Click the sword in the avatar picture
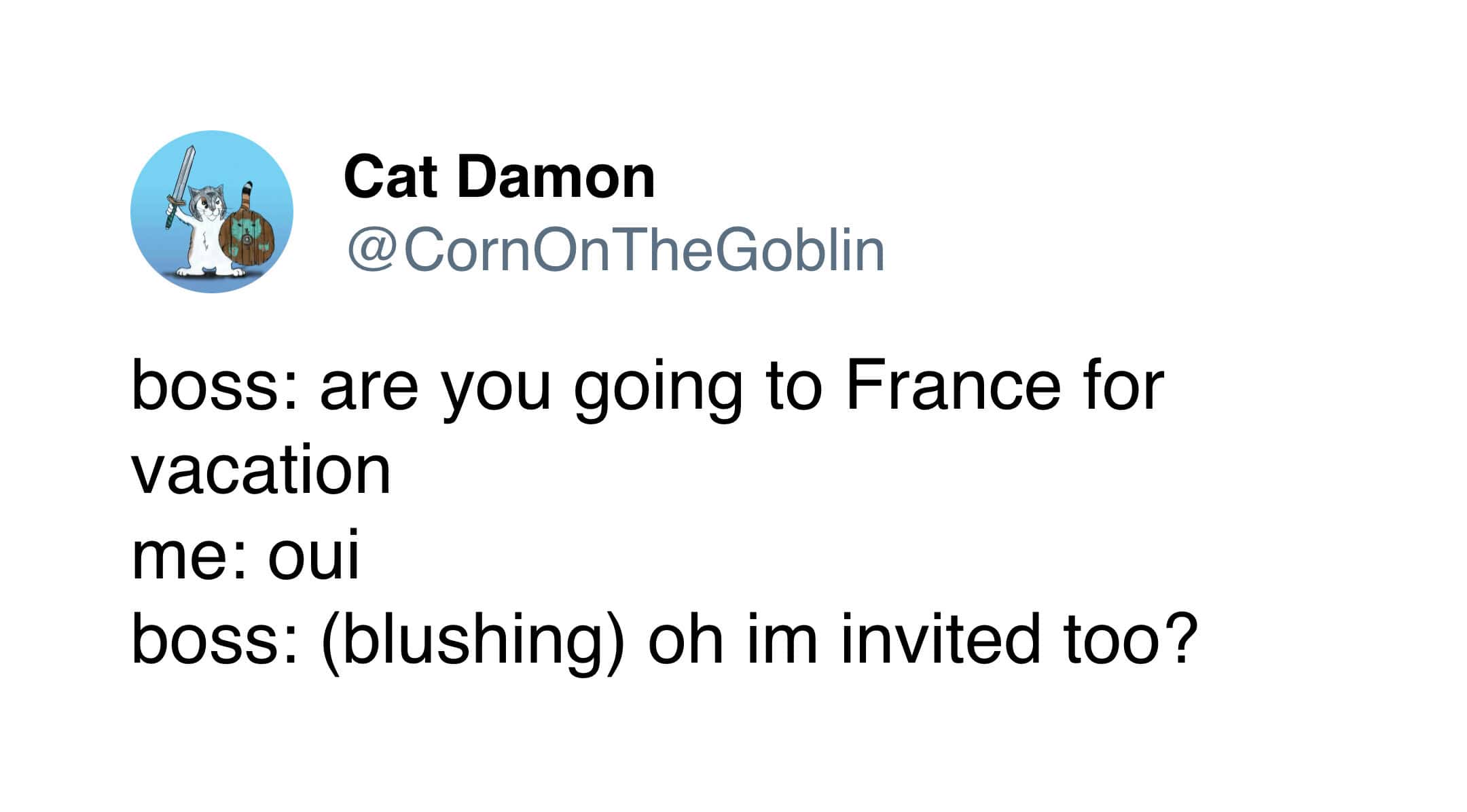The width and height of the screenshot is (1467, 812). point(179,187)
